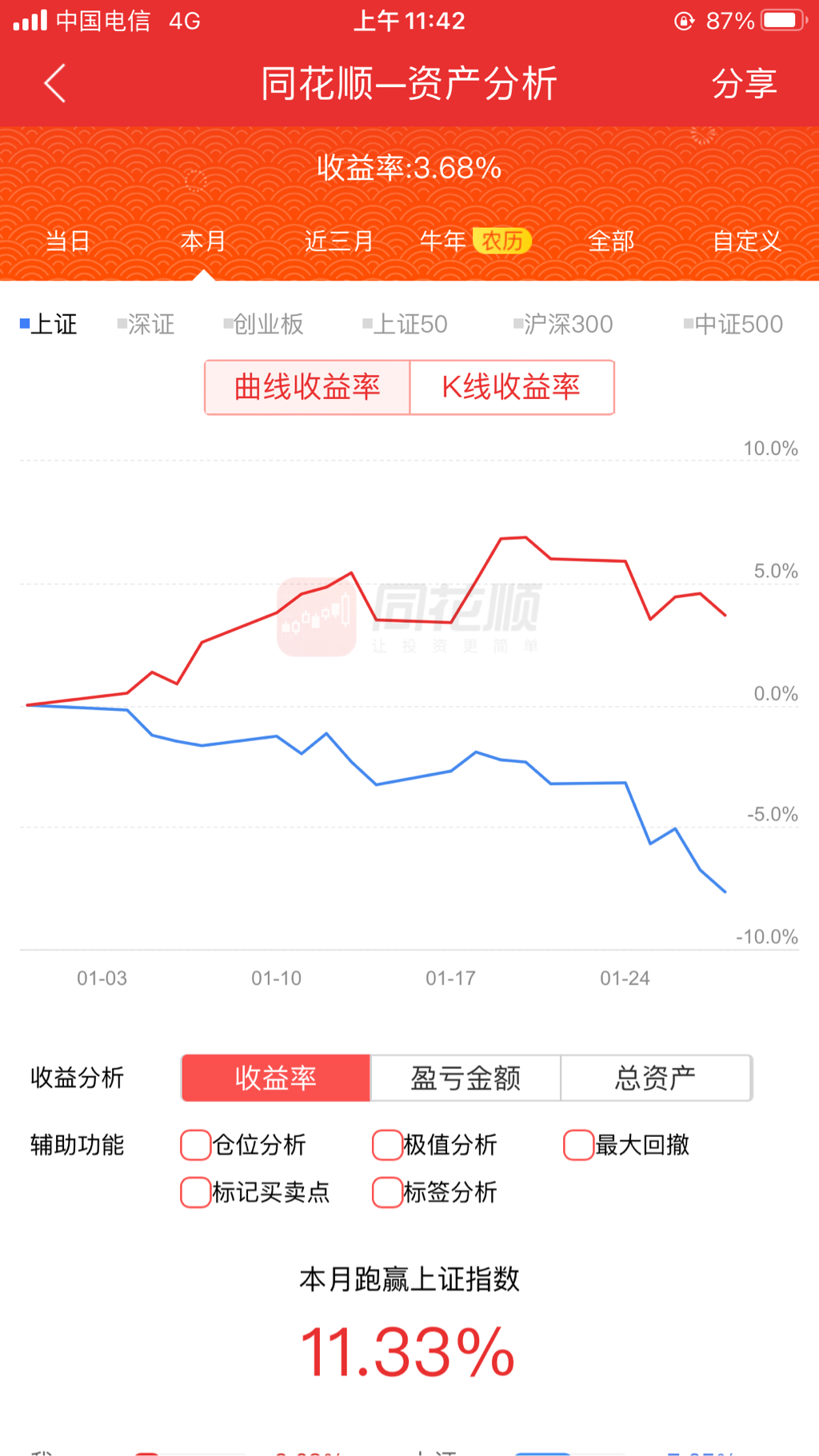Select 深证 index comparison

(146, 324)
